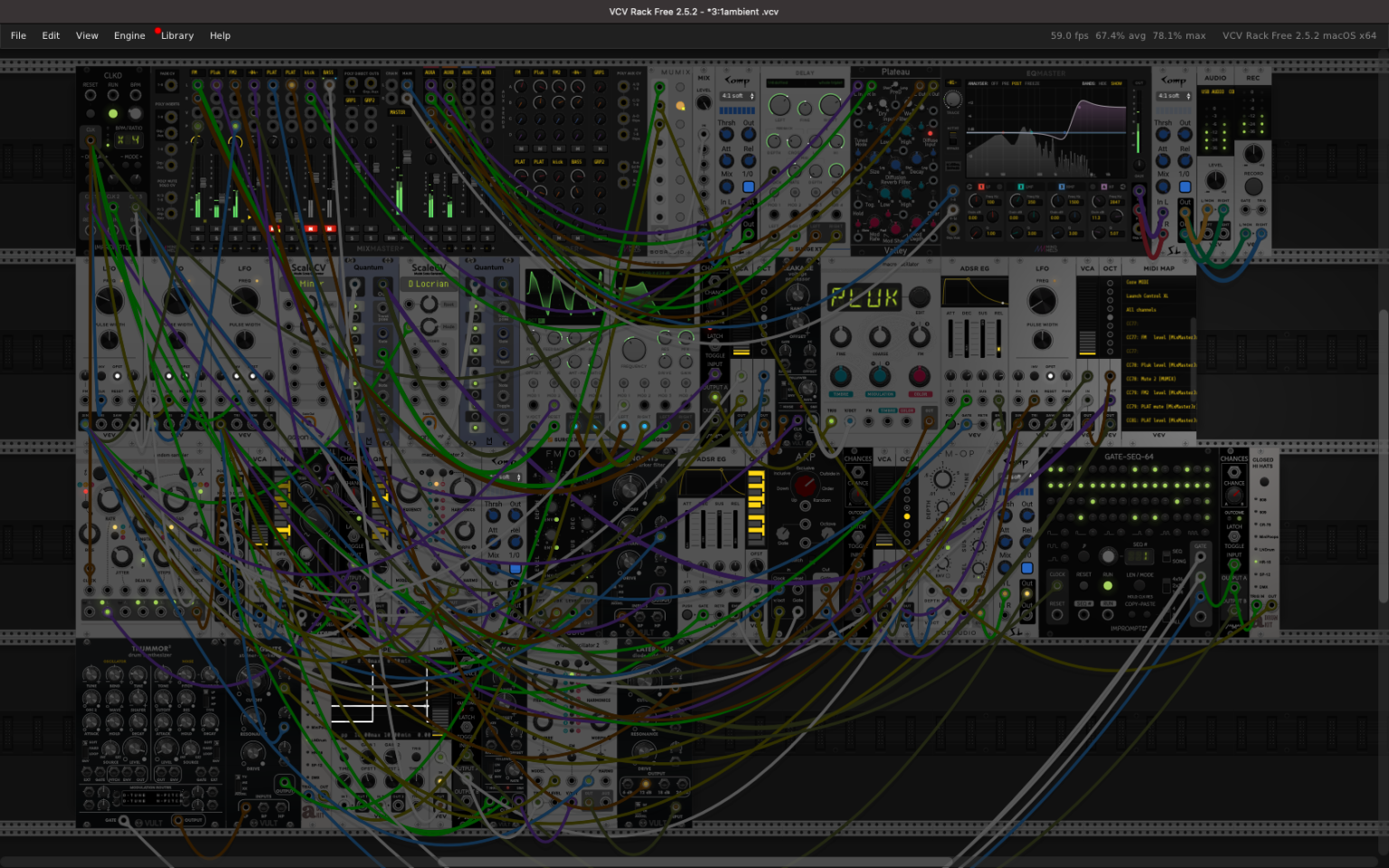Toggle the RUN button on CLKD
The height and width of the screenshot is (868, 1389).
pos(113,114)
